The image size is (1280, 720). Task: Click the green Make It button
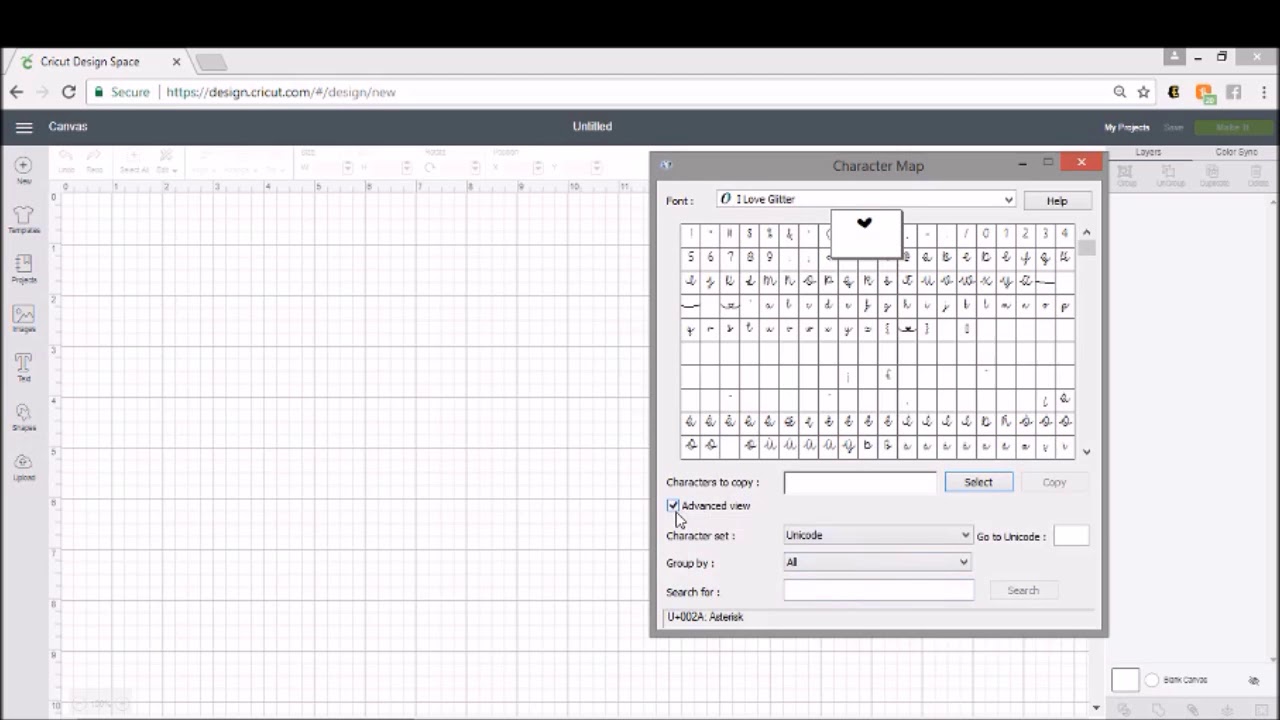[x=1232, y=127]
